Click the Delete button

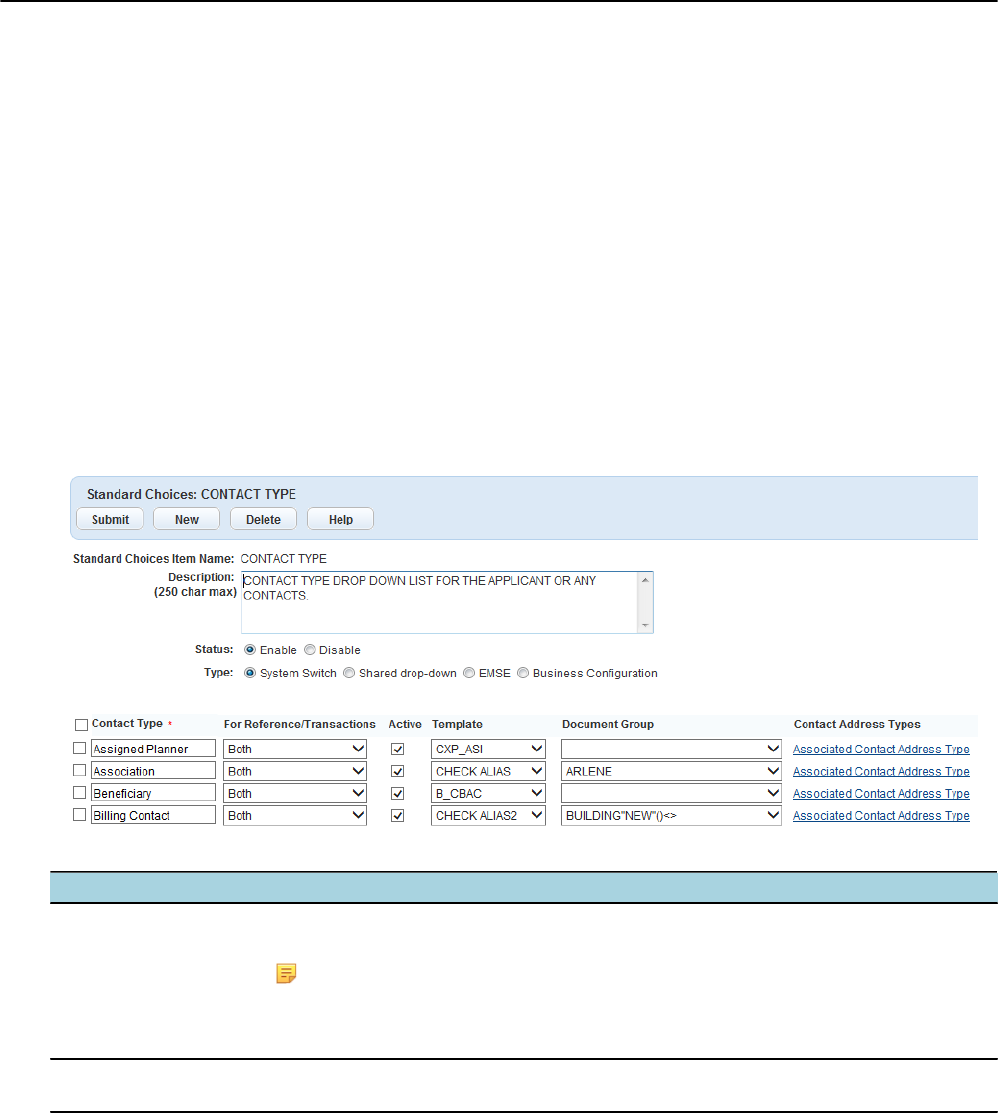click(263, 519)
